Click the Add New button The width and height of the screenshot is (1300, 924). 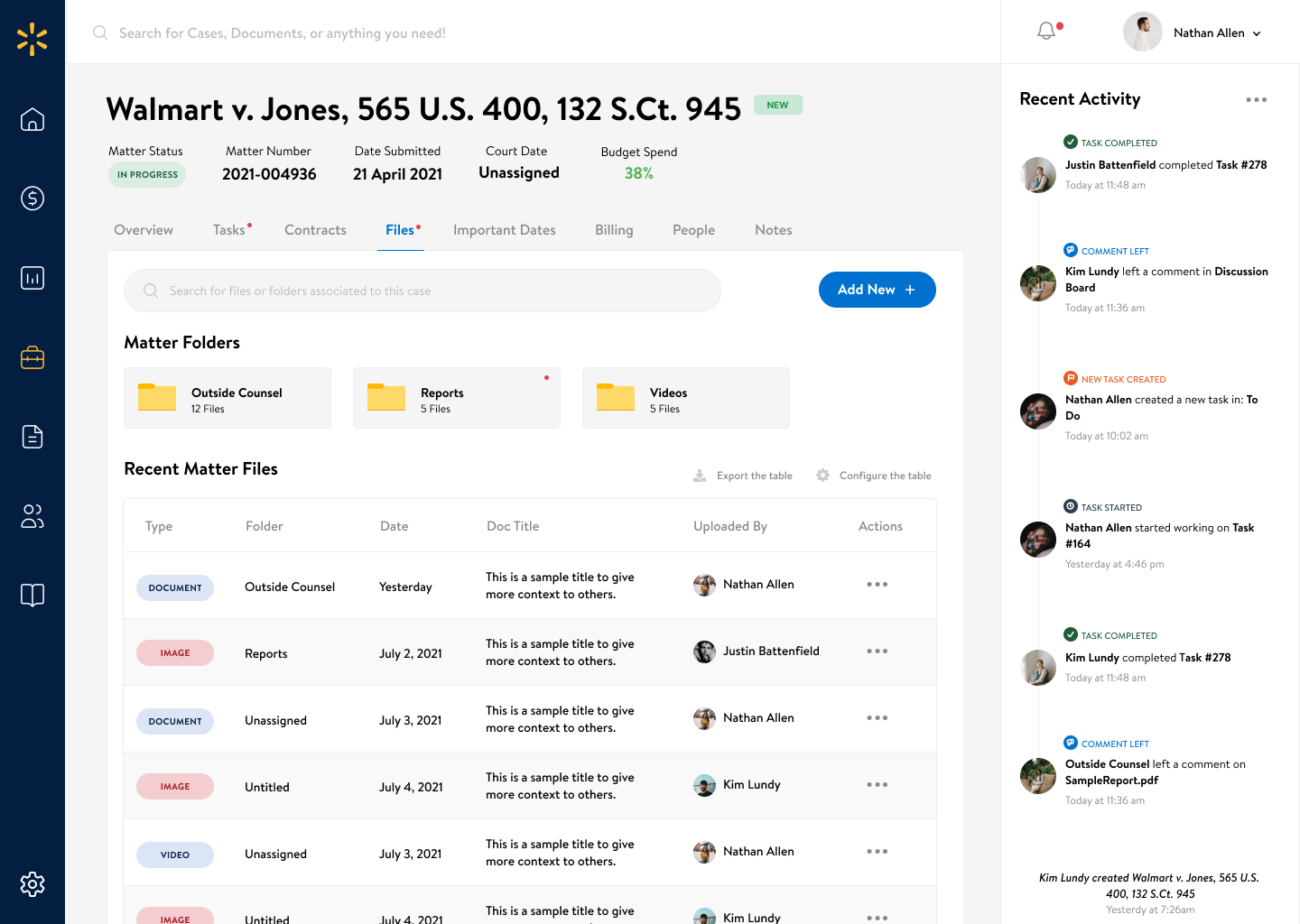point(877,290)
